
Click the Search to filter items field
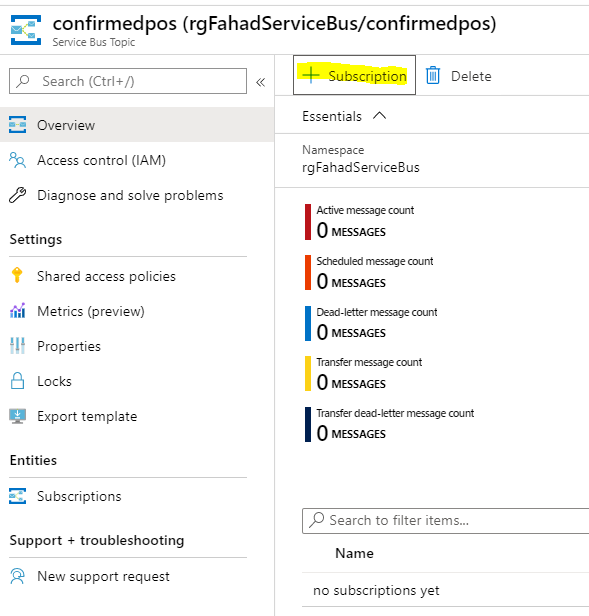click(x=445, y=521)
